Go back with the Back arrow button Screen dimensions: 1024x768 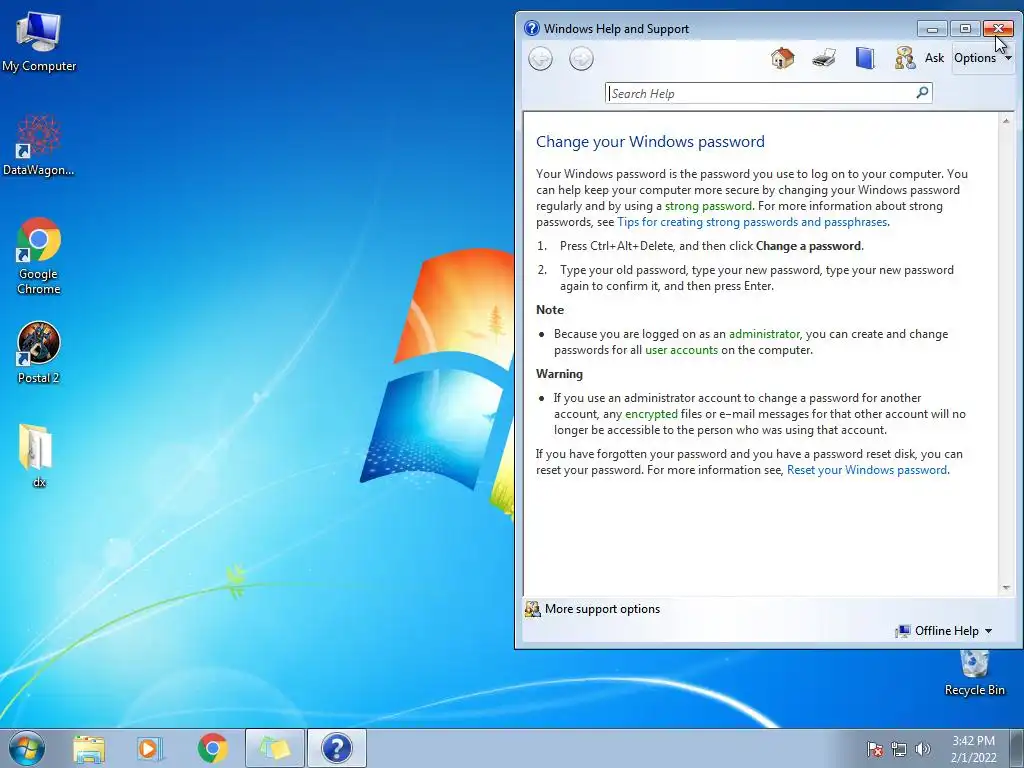click(x=540, y=59)
